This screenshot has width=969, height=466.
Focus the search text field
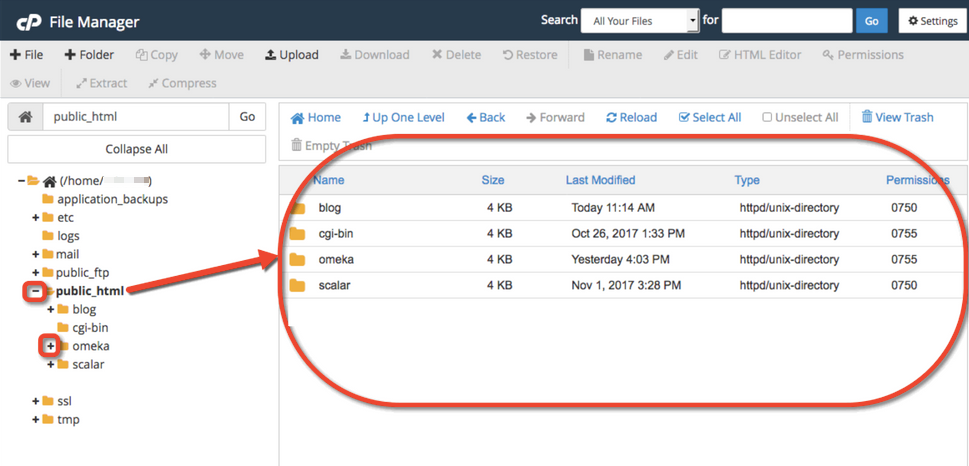pyautogui.click(x=787, y=21)
